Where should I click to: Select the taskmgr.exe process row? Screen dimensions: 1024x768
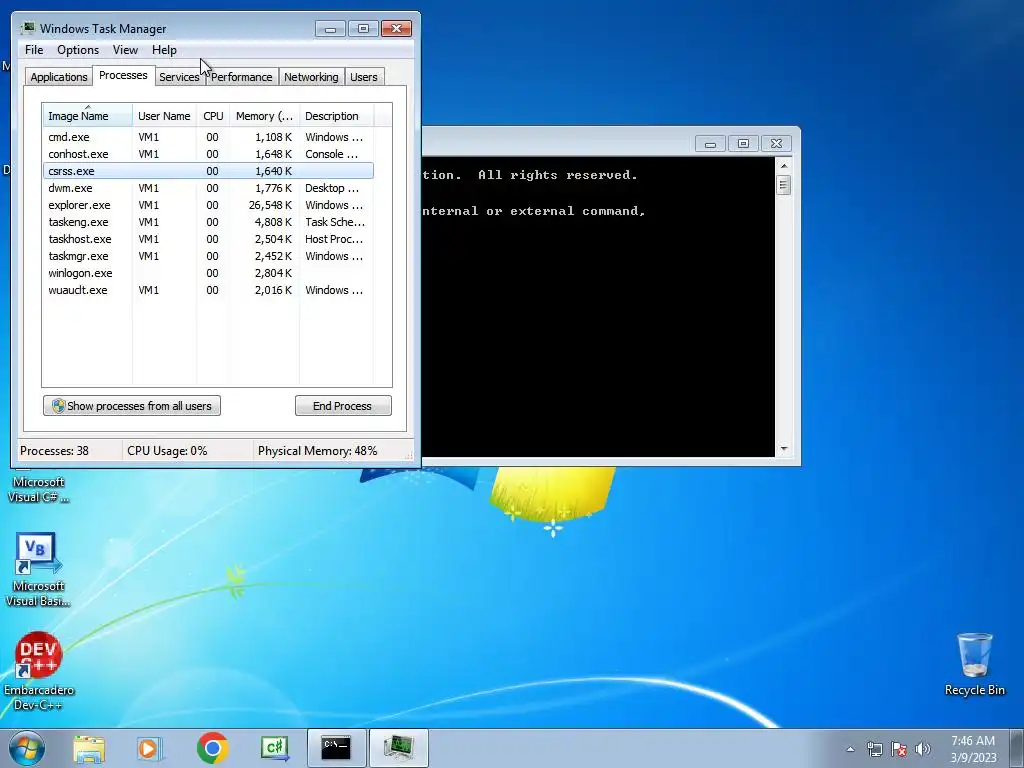(208, 256)
